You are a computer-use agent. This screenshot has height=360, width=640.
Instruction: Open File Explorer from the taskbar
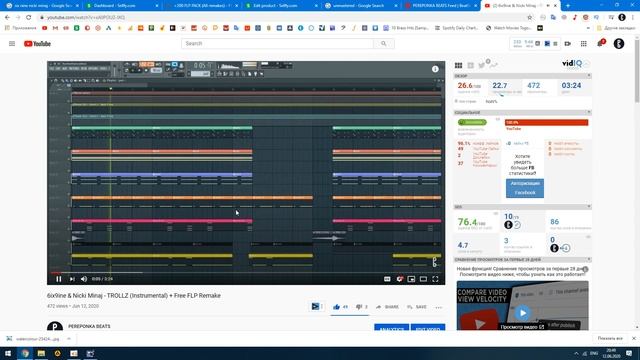[41, 353]
